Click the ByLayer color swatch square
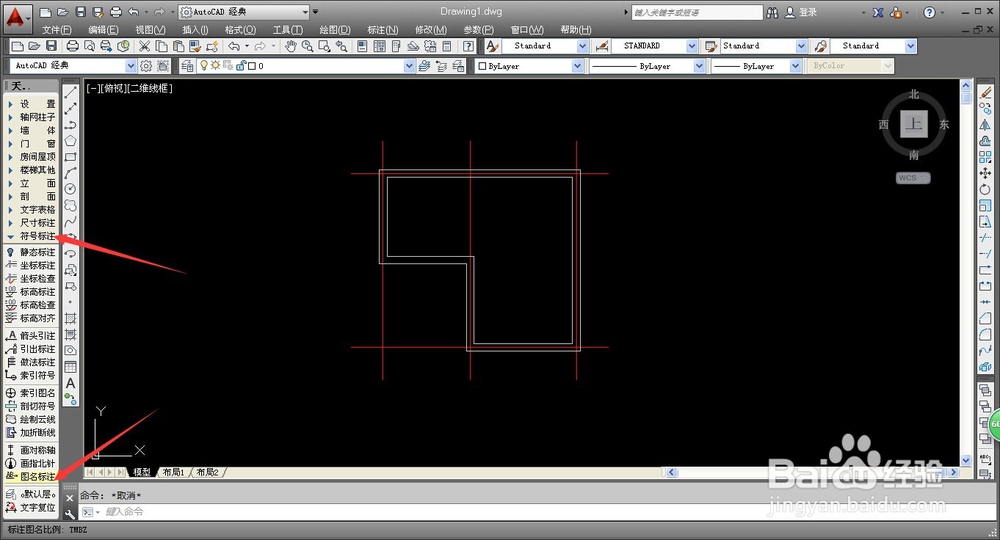Screen dimensions: 1000x540 pyautogui.click(x=482, y=66)
